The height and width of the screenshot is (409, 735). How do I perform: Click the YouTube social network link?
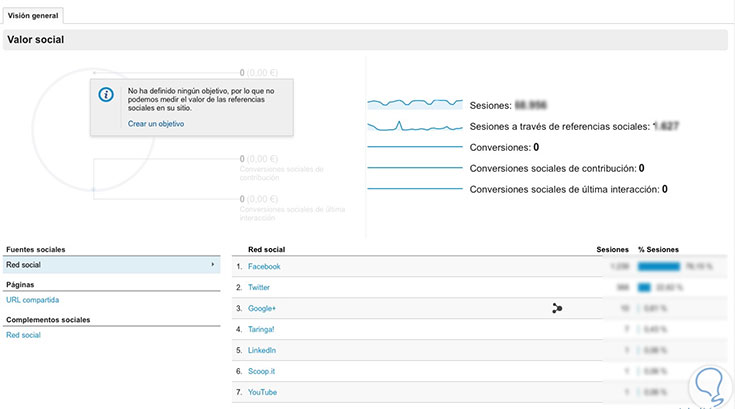[x=263, y=392]
